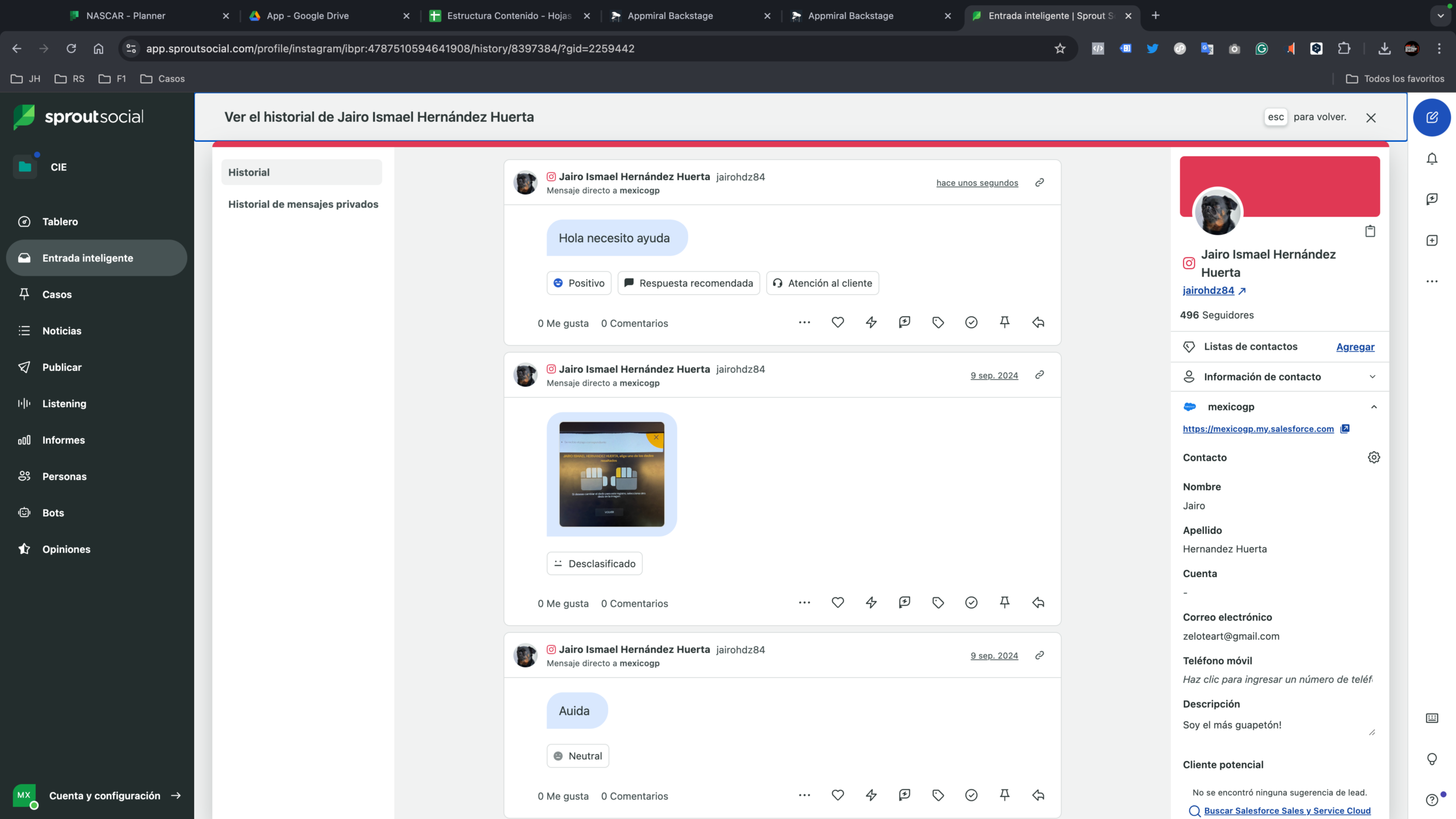The height and width of the screenshot is (819, 1456).
Task: Open the attached screenshot image thumbnail
Action: coord(611,474)
